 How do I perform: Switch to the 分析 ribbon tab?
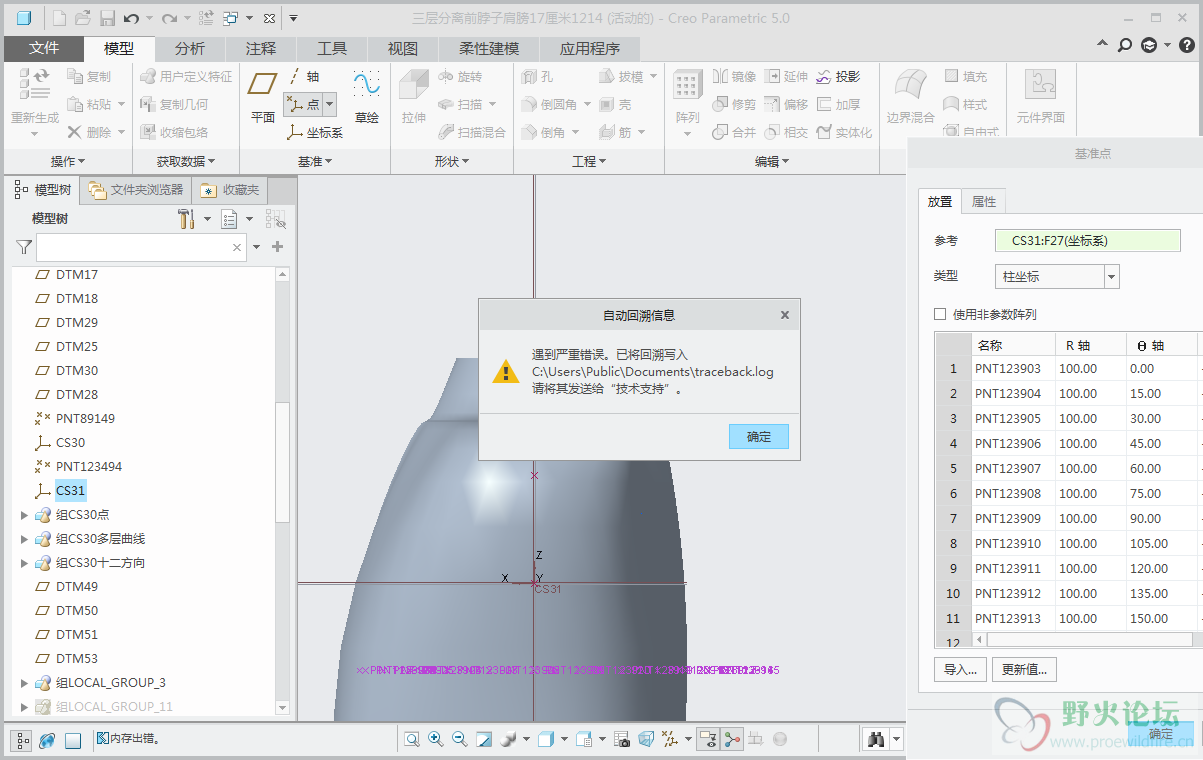click(190, 48)
